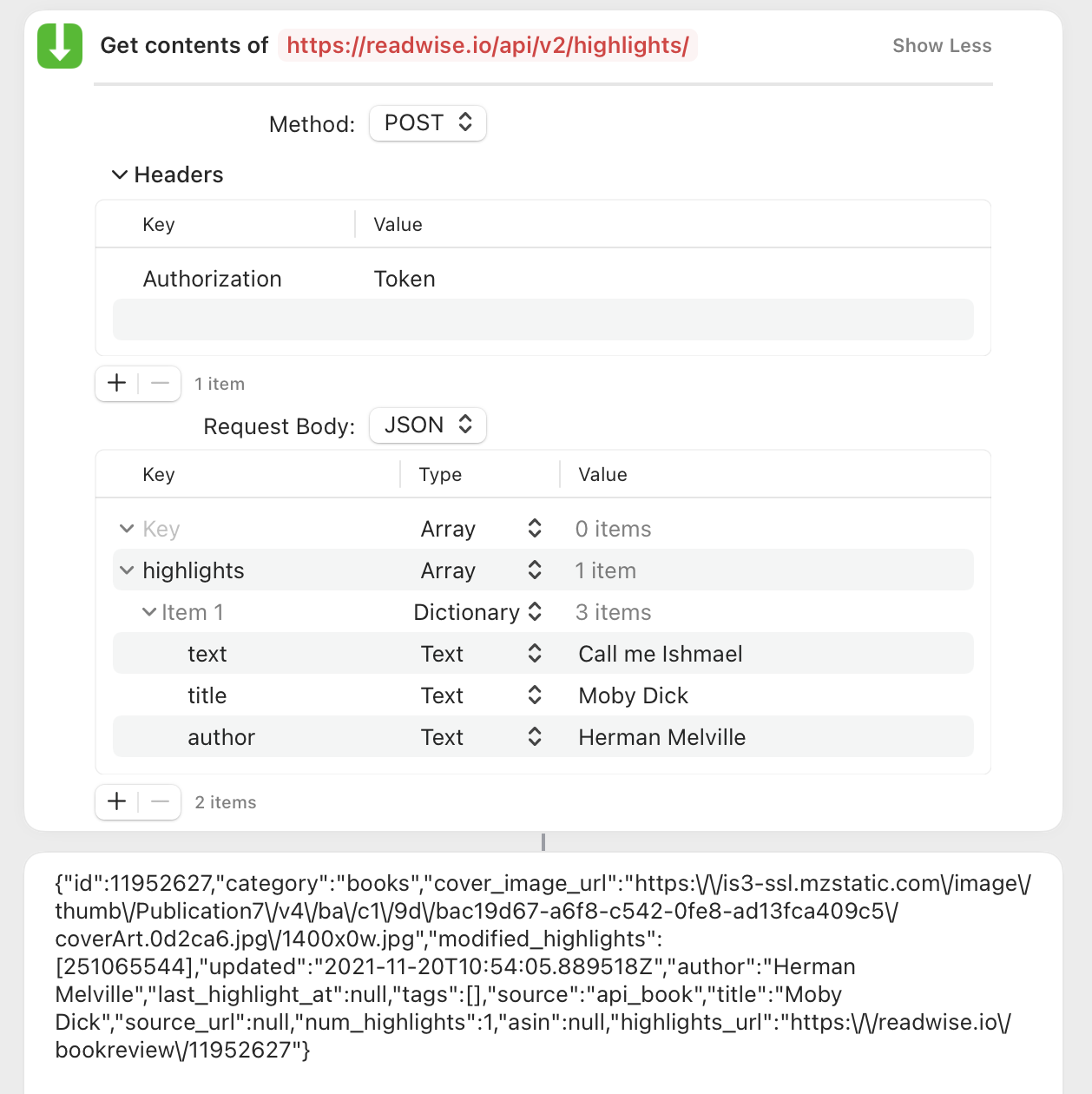Remove the selected request body item

click(x=160, y=801)
